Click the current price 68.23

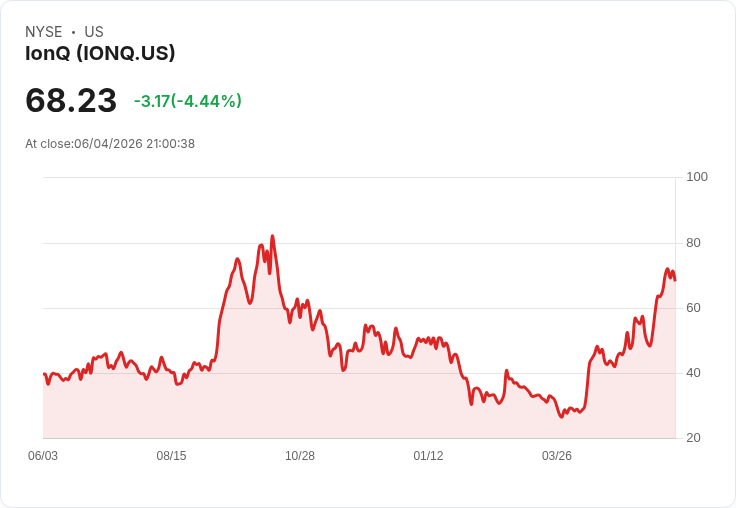tap(71, 100)
